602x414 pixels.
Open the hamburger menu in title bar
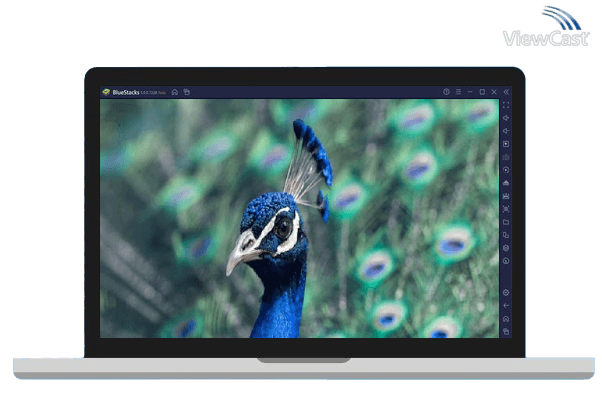point(457,92)
